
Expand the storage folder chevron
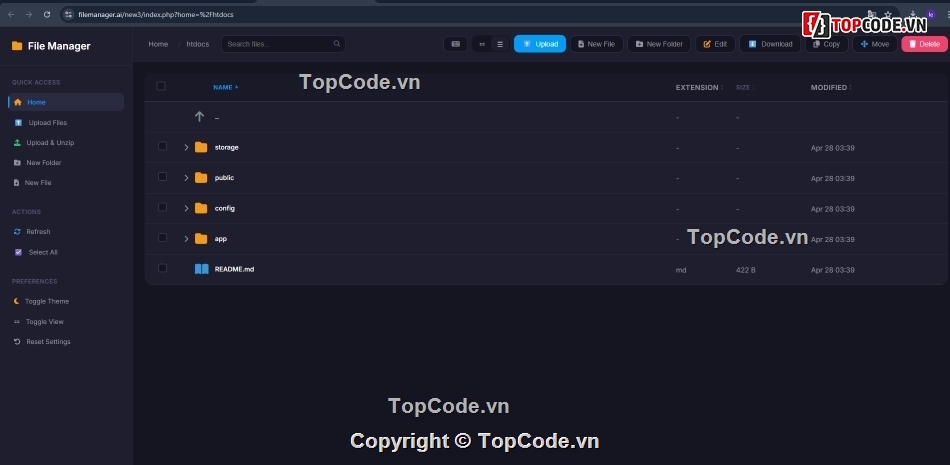(186, 147)
